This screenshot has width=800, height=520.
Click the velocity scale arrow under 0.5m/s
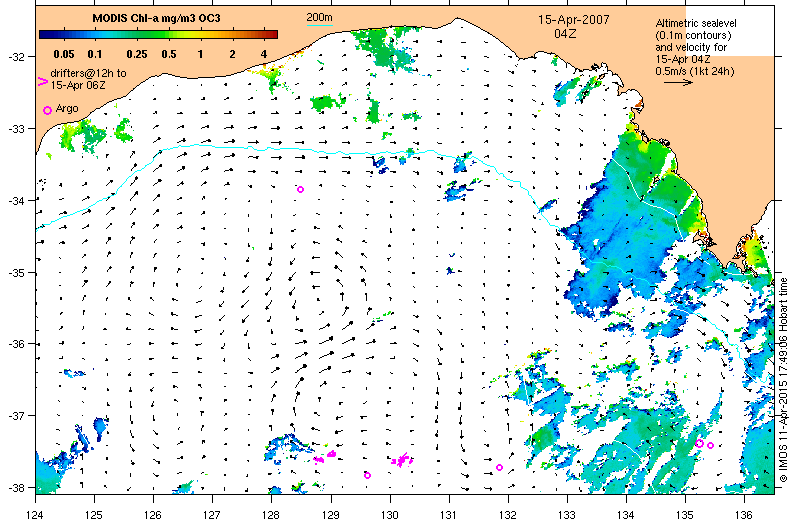[678, 82]
